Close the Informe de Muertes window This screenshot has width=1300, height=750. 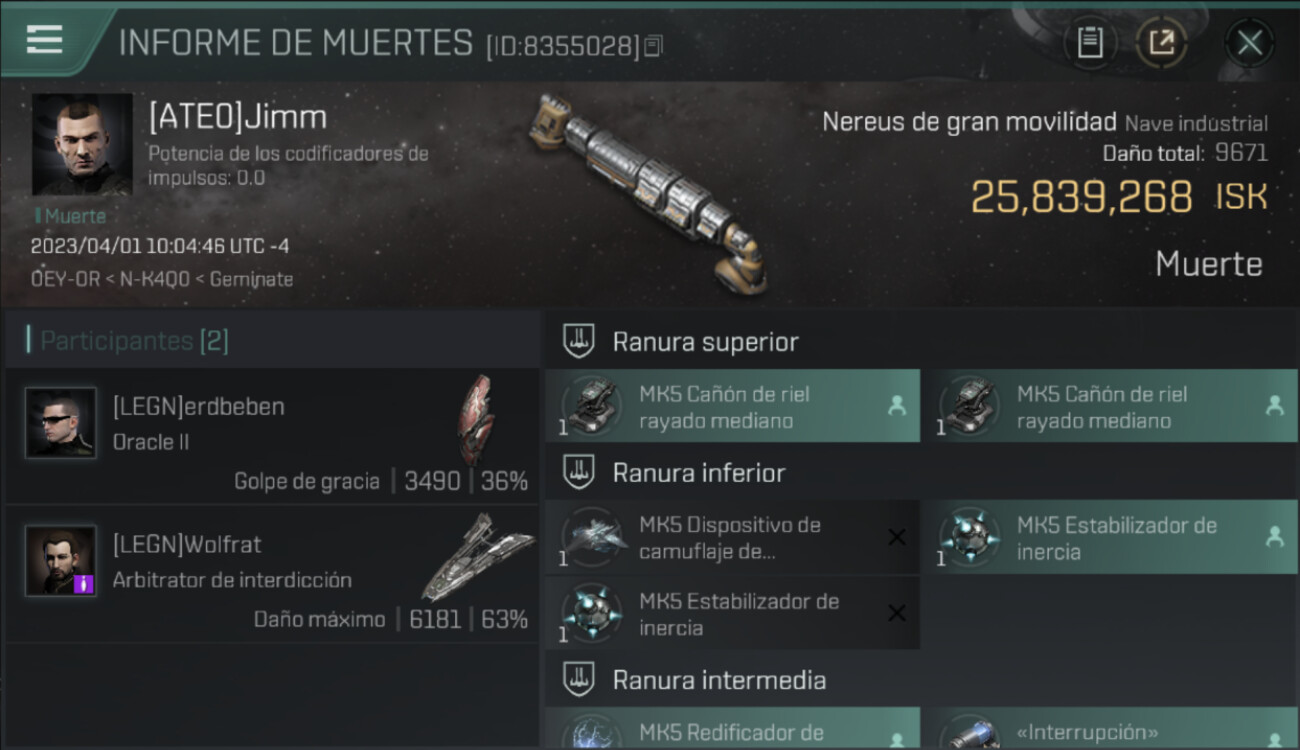pos(1249,43)
